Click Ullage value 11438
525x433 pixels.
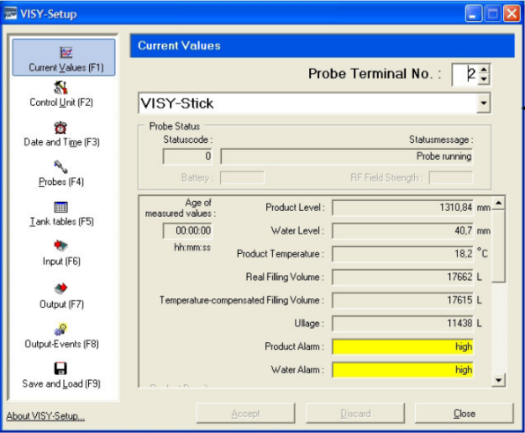click(x=402, y=323)
